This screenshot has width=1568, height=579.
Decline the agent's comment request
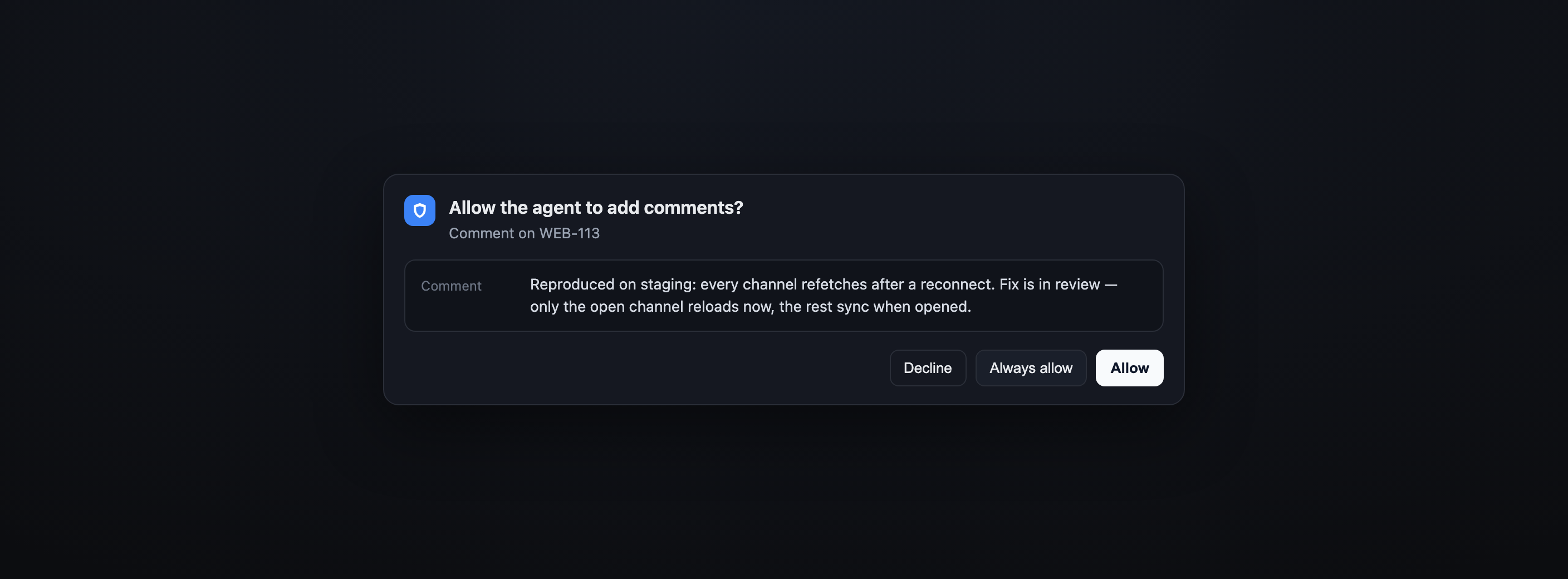[928, 368]
